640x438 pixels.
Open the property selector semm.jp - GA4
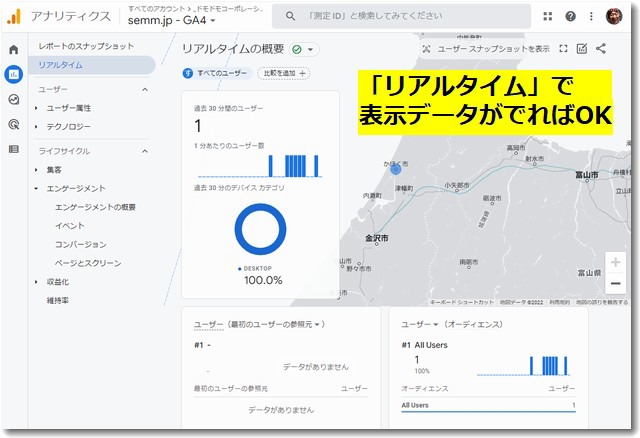[x=171, y=20]
